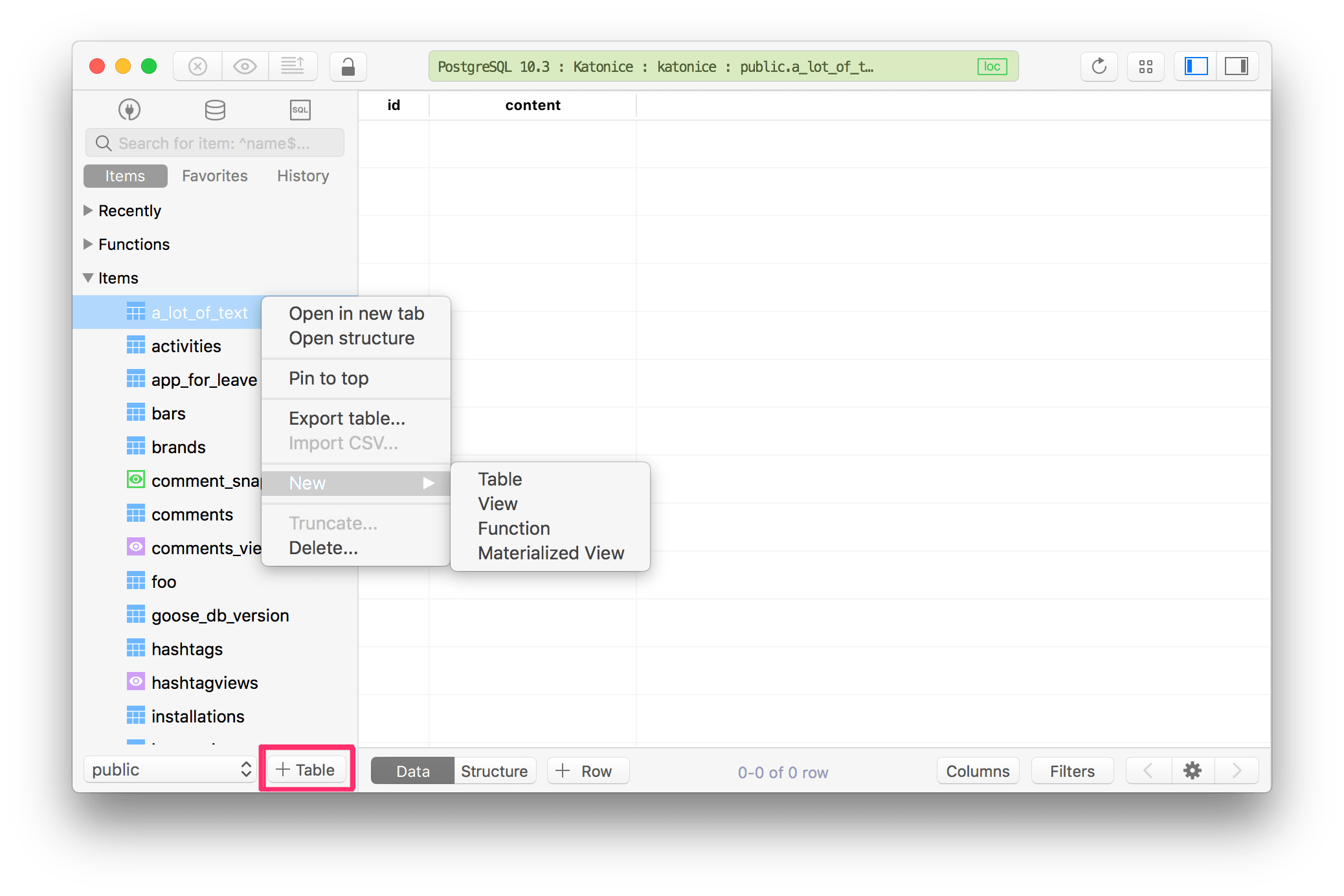The width and height of the screenshot is (1344, 896).
Task: Select Table from New submenu
Action: click(498, 479)
